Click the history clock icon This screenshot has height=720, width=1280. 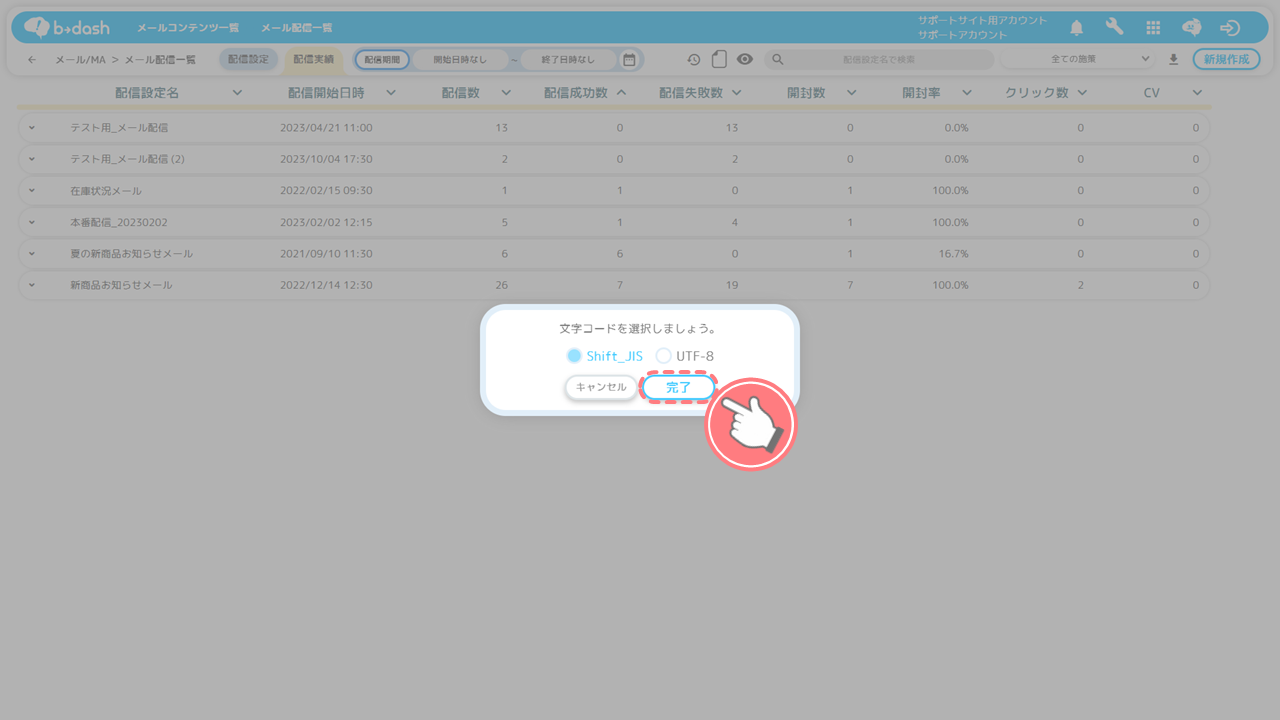point(694,60)
